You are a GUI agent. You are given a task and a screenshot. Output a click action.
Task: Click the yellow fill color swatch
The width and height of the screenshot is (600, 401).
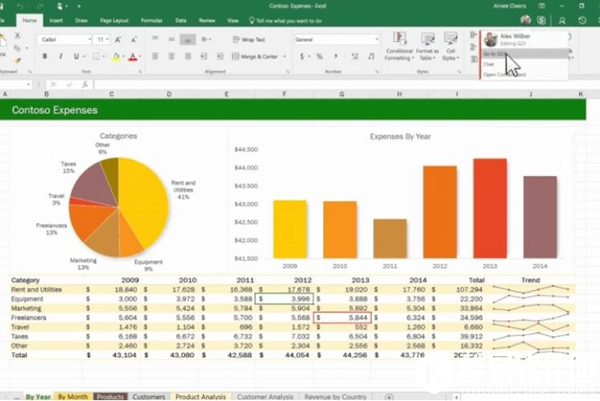click(116, 57)
